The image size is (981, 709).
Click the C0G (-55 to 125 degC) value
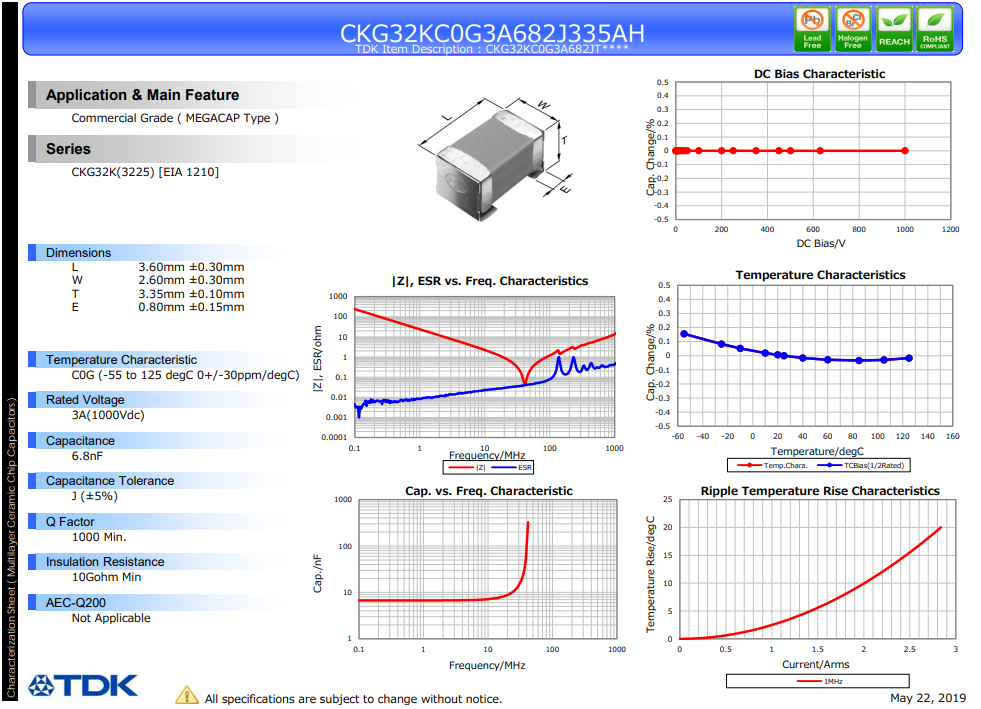coord(185,375)
